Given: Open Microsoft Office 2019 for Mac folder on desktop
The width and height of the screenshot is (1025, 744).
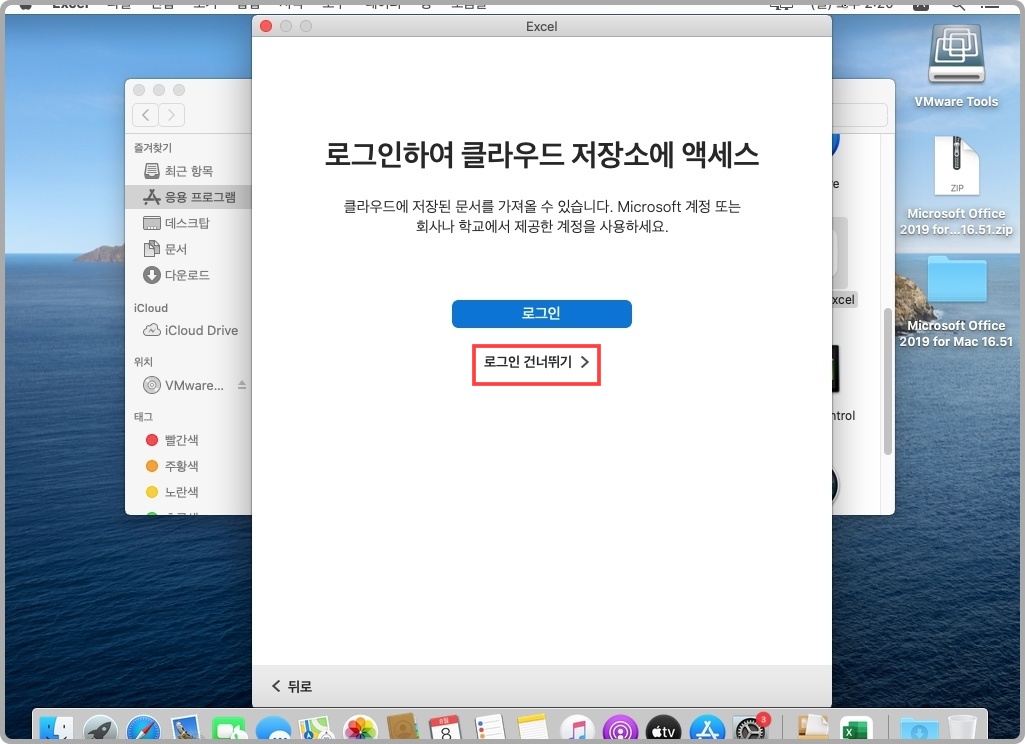Looking at the screenshot, I should pos(956,281).
